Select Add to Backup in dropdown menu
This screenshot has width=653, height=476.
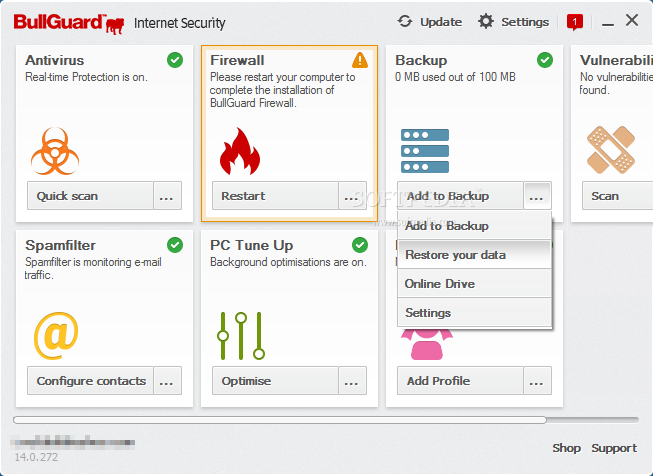(x=475, y=226)
